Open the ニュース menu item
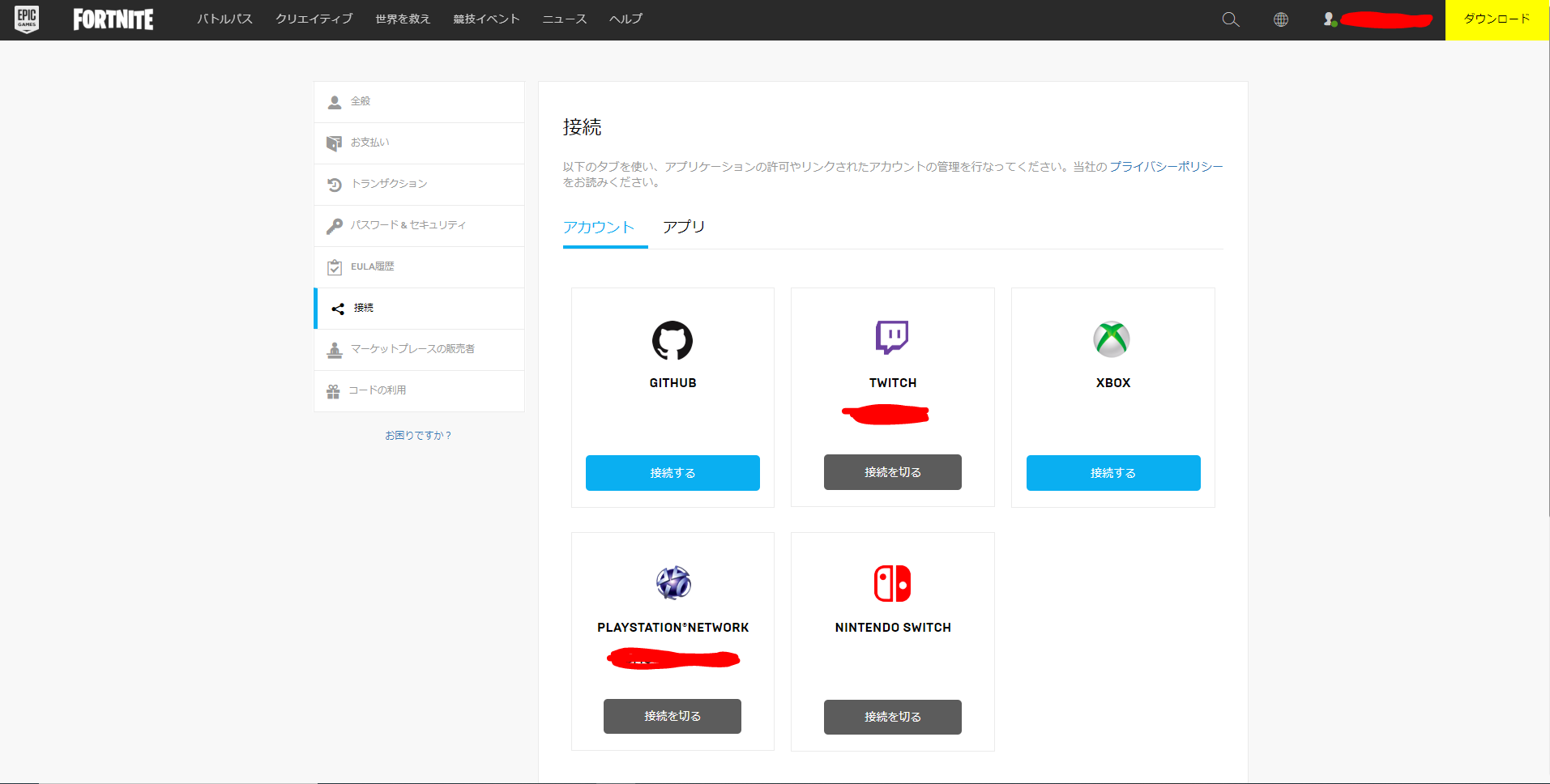 coord(564,19)
